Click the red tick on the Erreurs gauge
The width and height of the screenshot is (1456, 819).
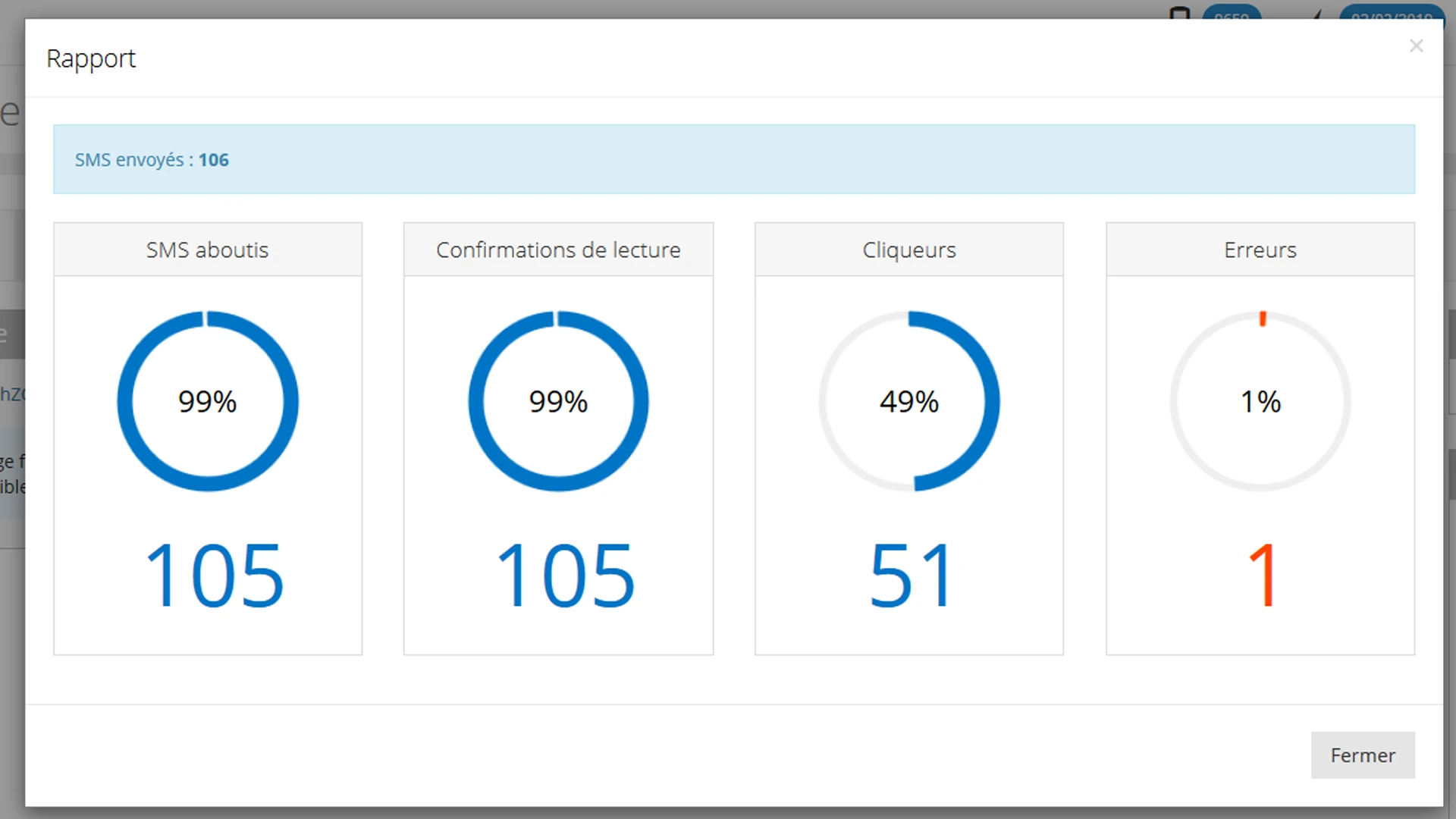point(1263,319)
